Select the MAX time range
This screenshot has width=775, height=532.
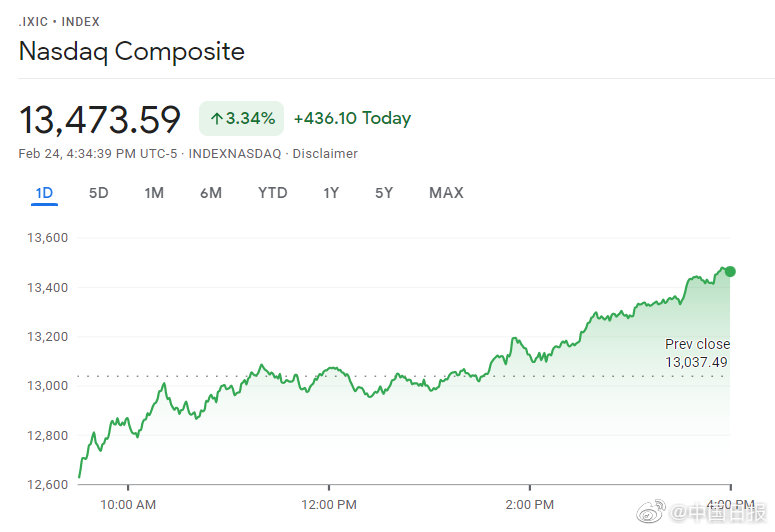coord(446,193)
